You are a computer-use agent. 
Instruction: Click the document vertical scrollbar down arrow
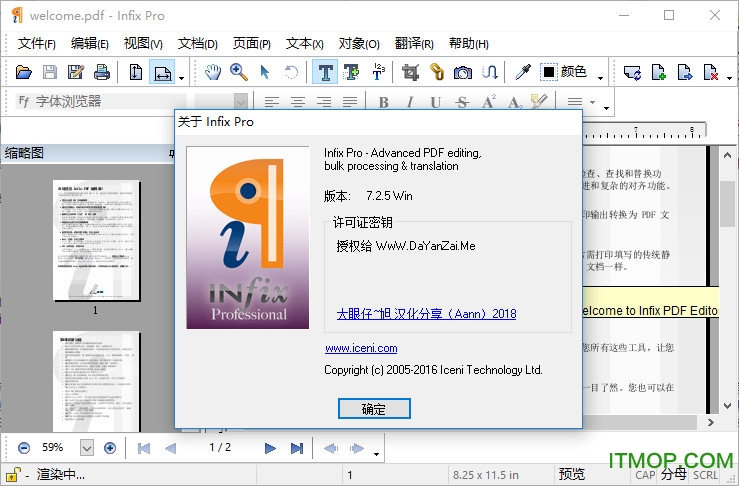click(x=728, y=405)
